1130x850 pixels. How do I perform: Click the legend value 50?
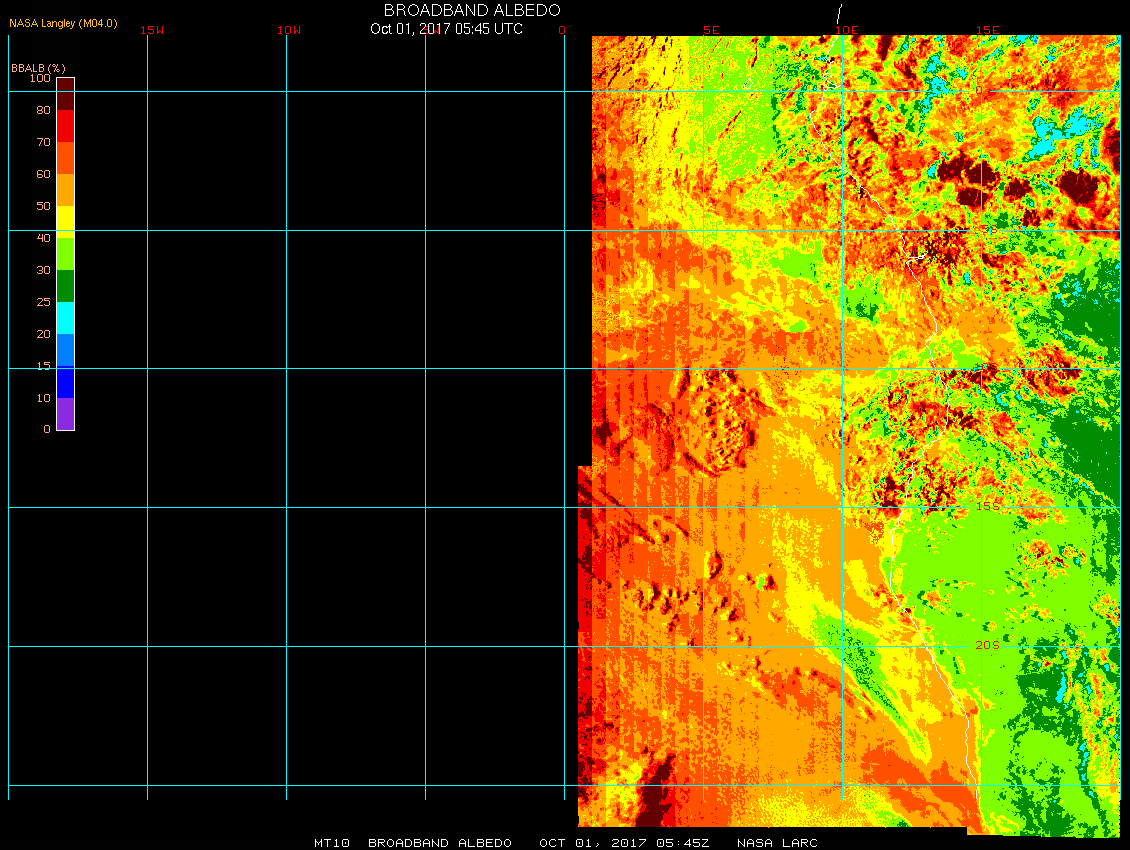[x=44, y=206]
